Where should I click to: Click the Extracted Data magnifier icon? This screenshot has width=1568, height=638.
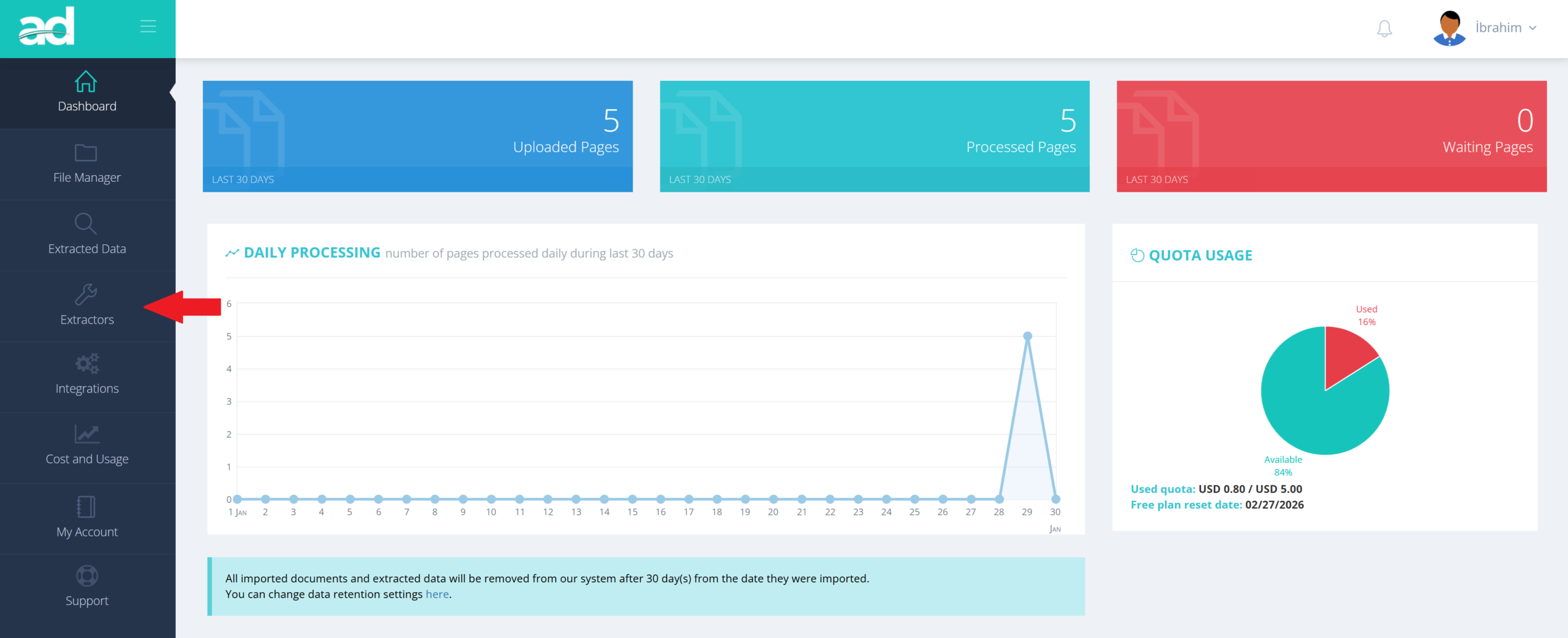tap(86, 223)
